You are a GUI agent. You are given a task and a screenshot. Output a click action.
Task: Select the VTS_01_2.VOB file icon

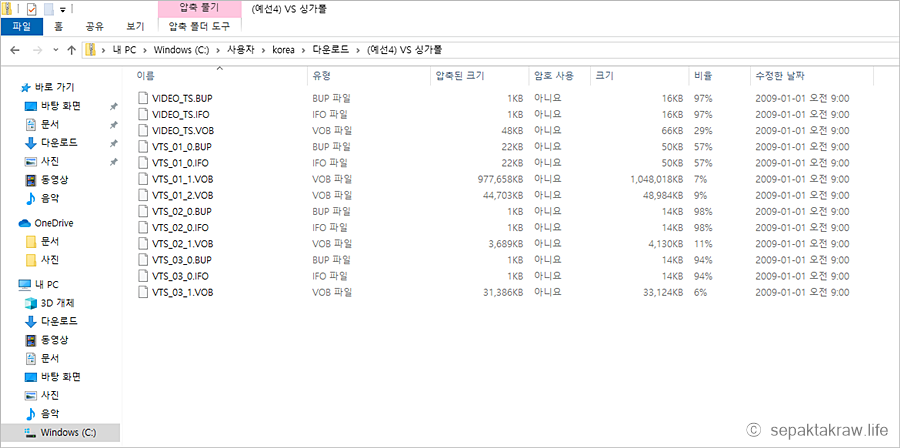click(143, 195)
